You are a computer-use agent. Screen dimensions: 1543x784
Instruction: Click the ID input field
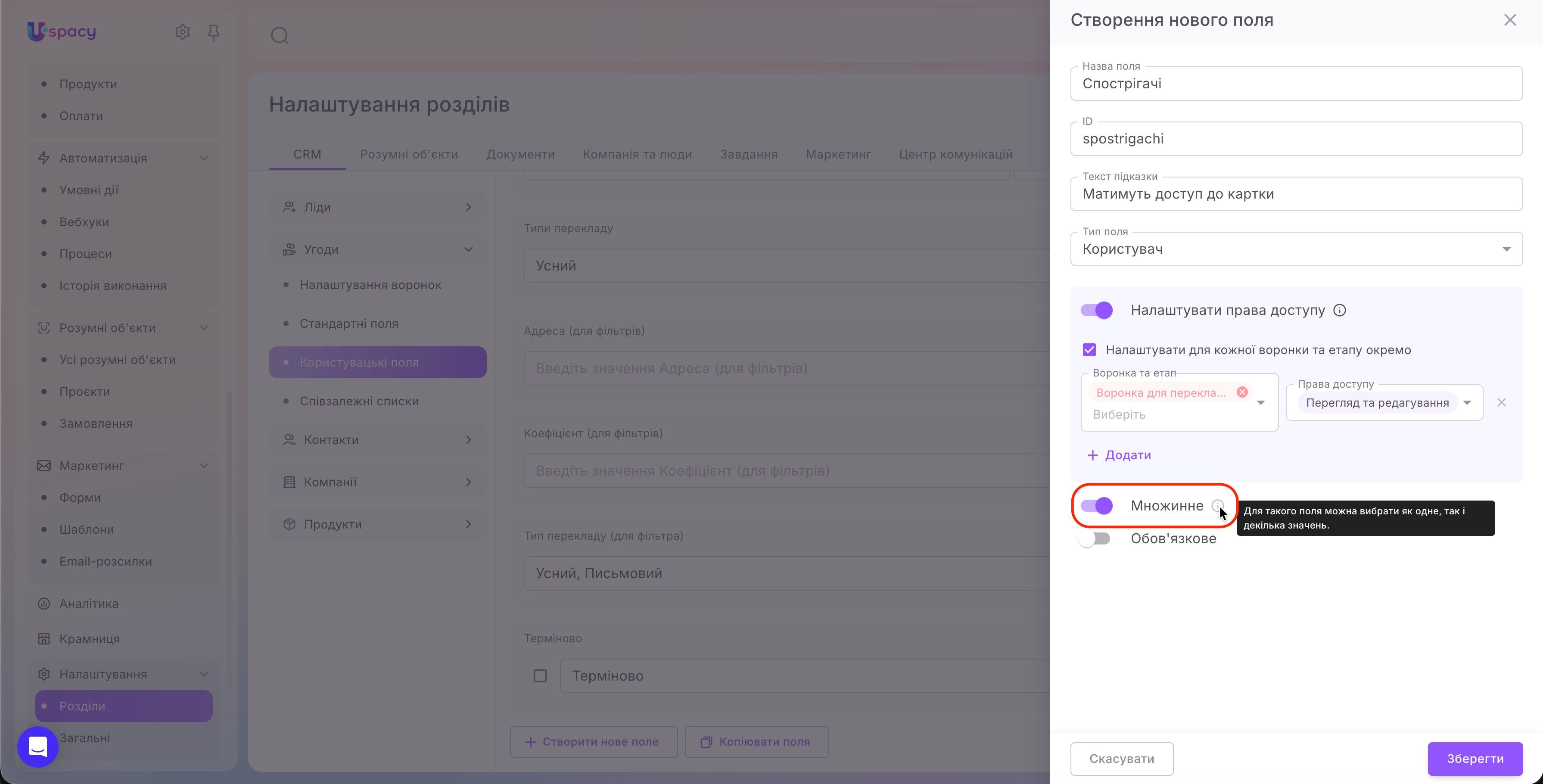point(1296,139)
